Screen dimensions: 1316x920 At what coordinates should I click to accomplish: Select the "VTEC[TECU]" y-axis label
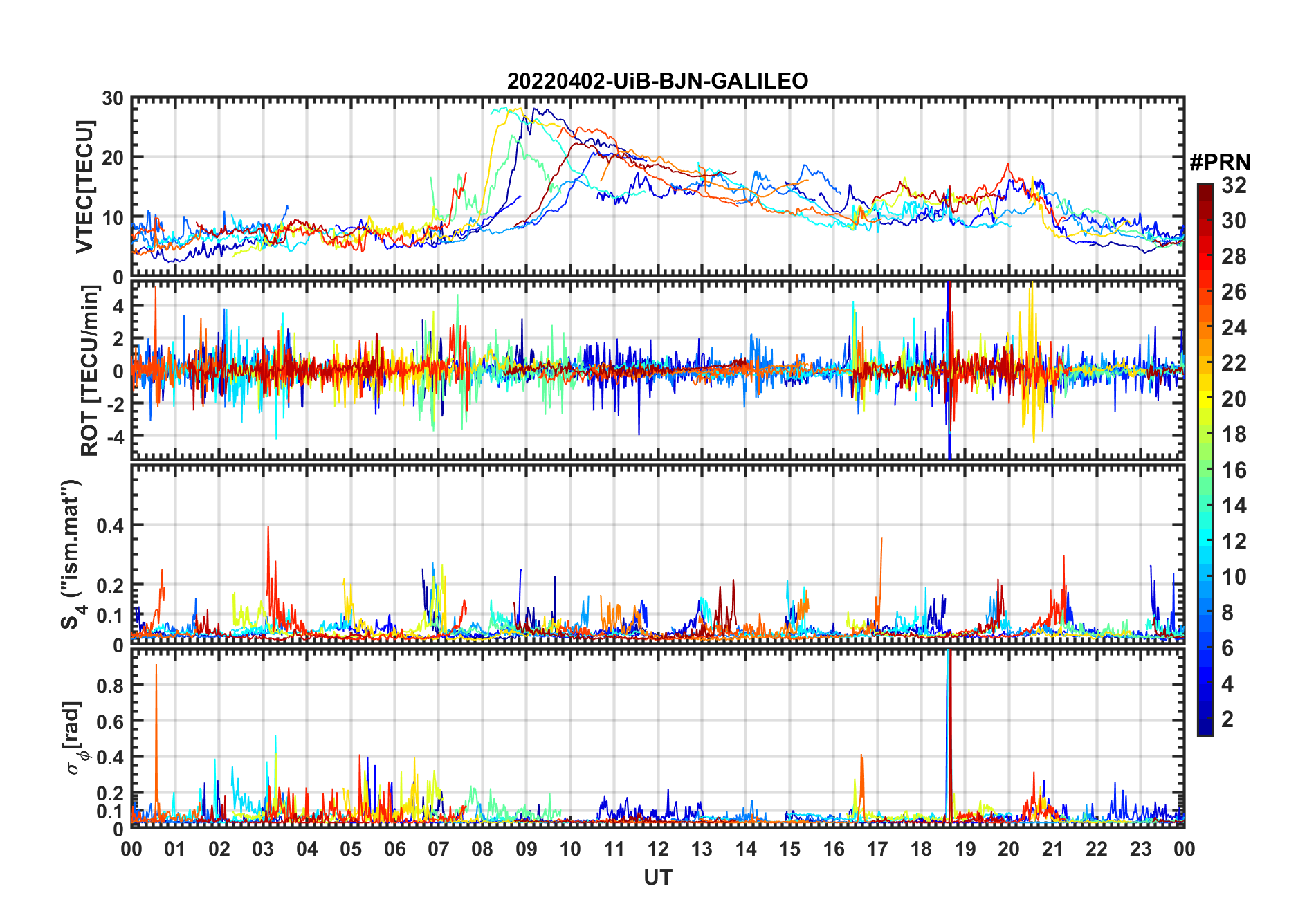coord(84,187)
